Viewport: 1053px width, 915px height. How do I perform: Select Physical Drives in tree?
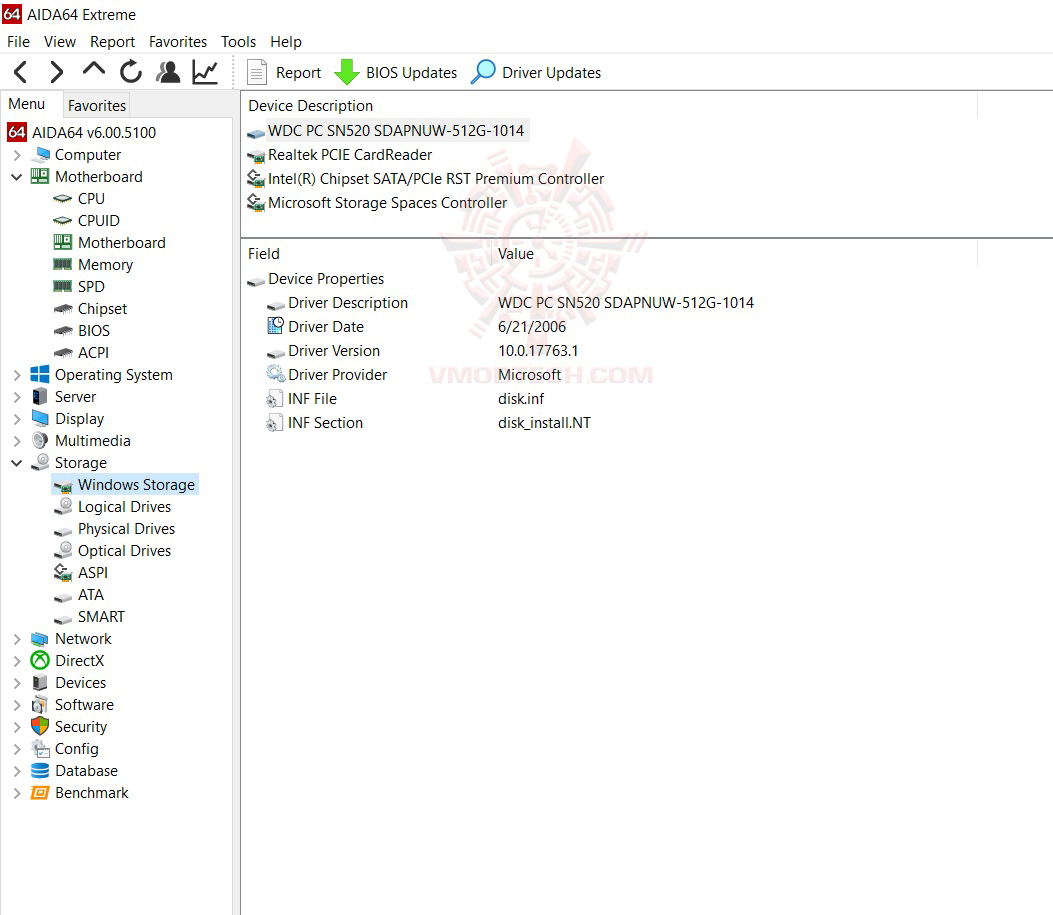[x=126, y=529]
